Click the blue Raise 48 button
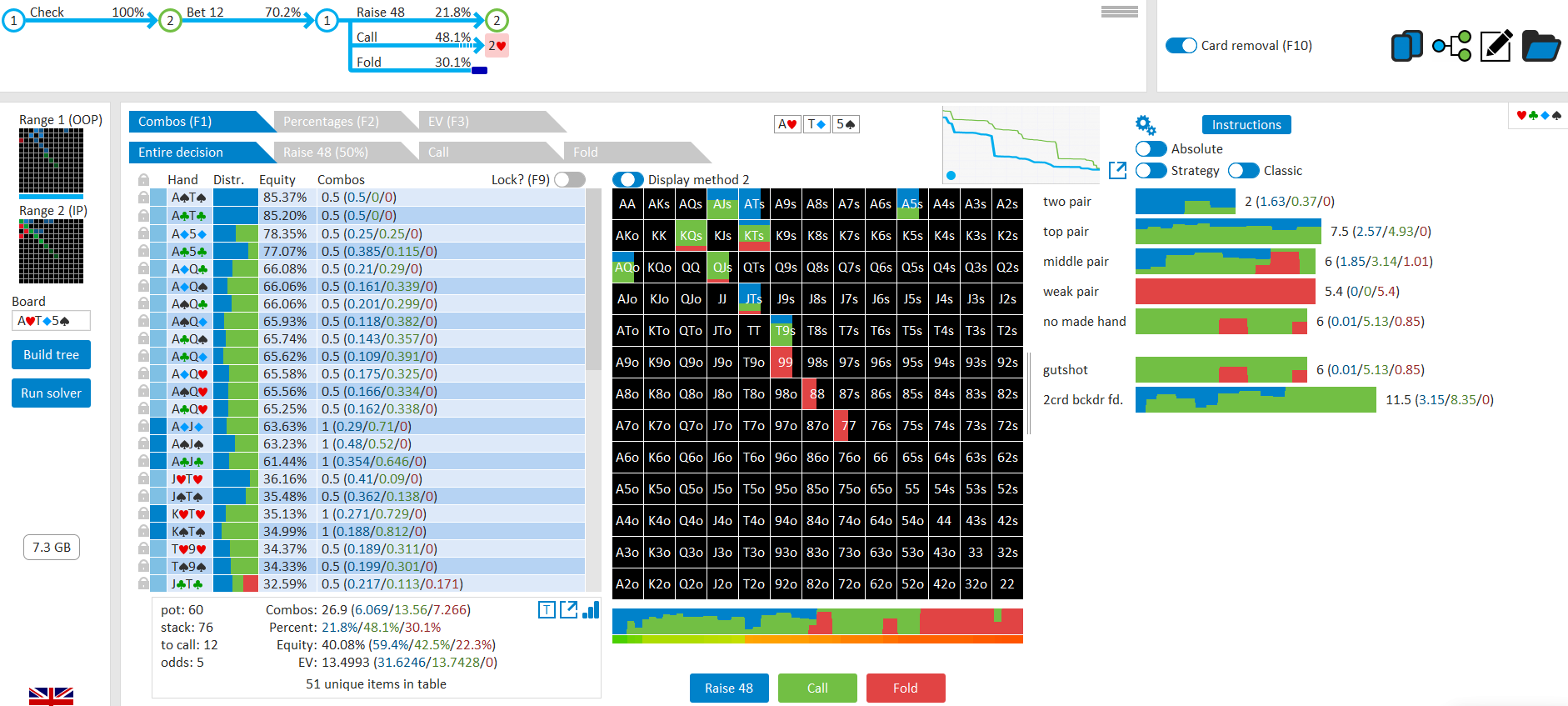 729,688
